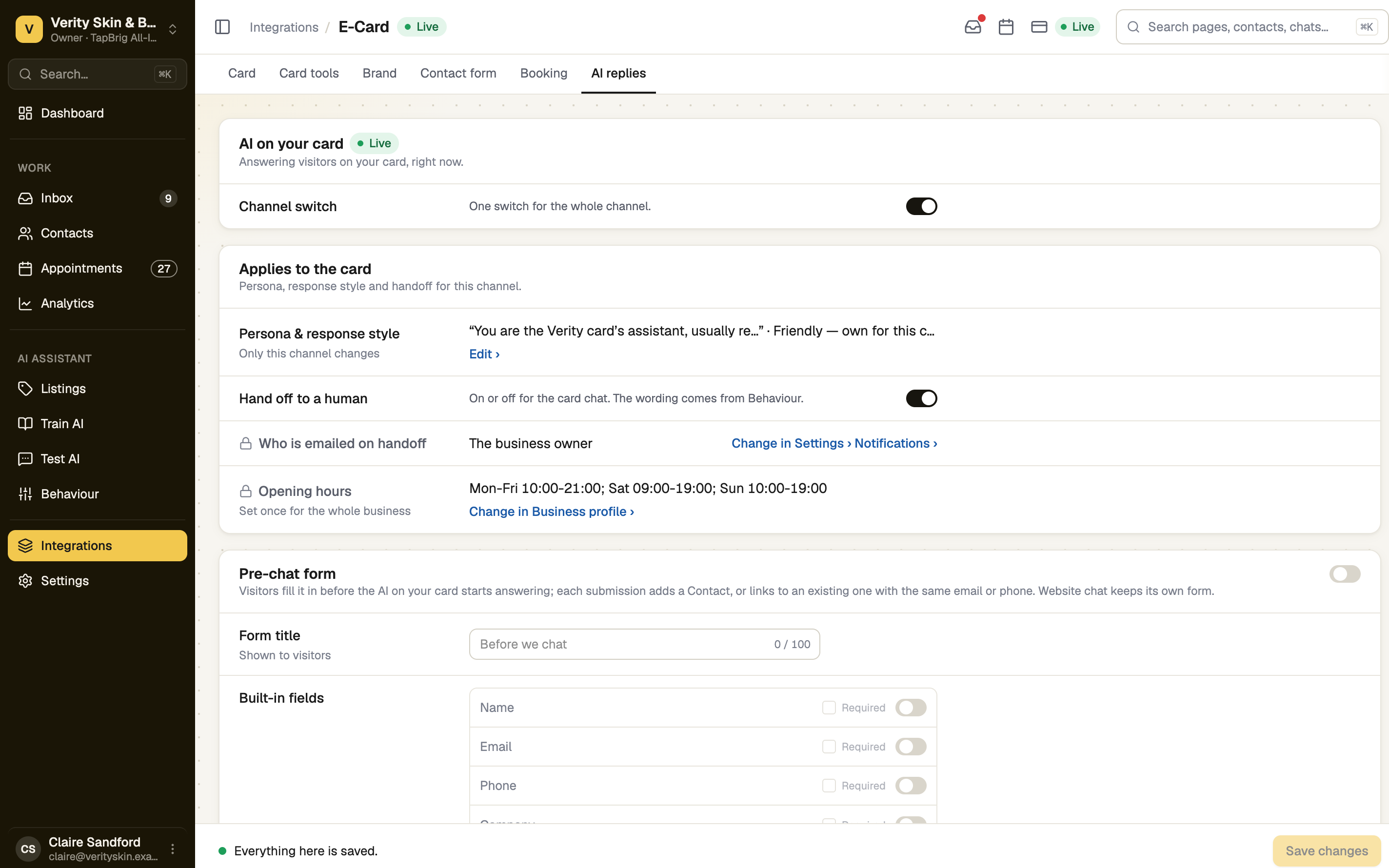Click the Settings gear icon

point(25,581)
